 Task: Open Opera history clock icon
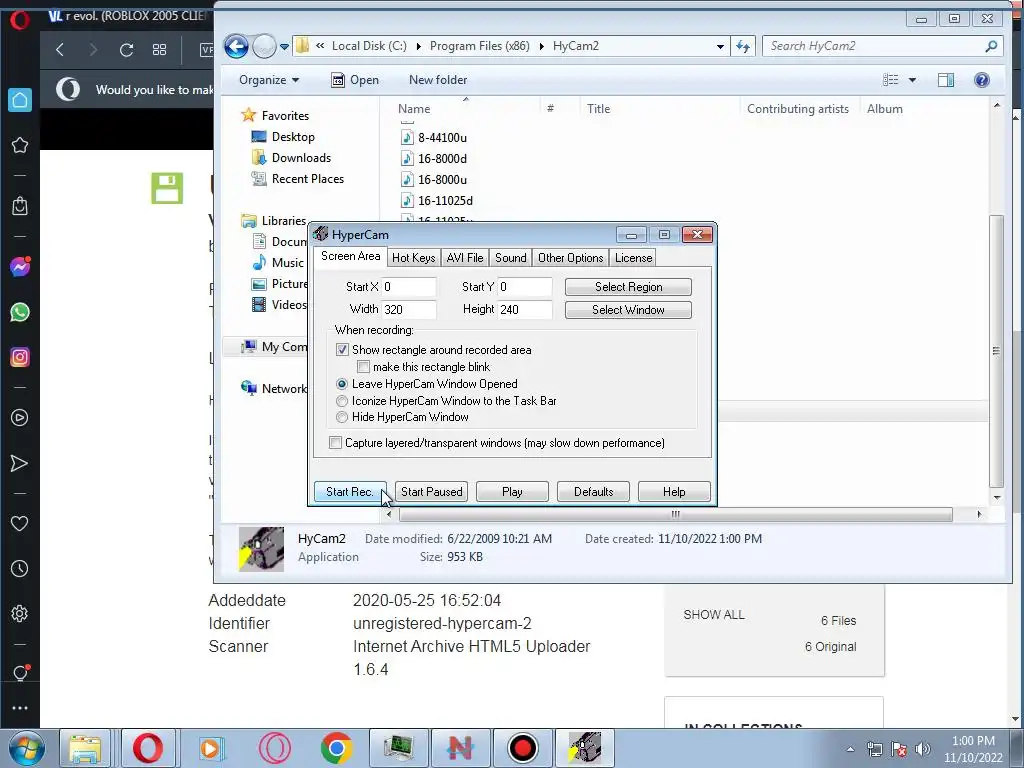click(20, 569)
